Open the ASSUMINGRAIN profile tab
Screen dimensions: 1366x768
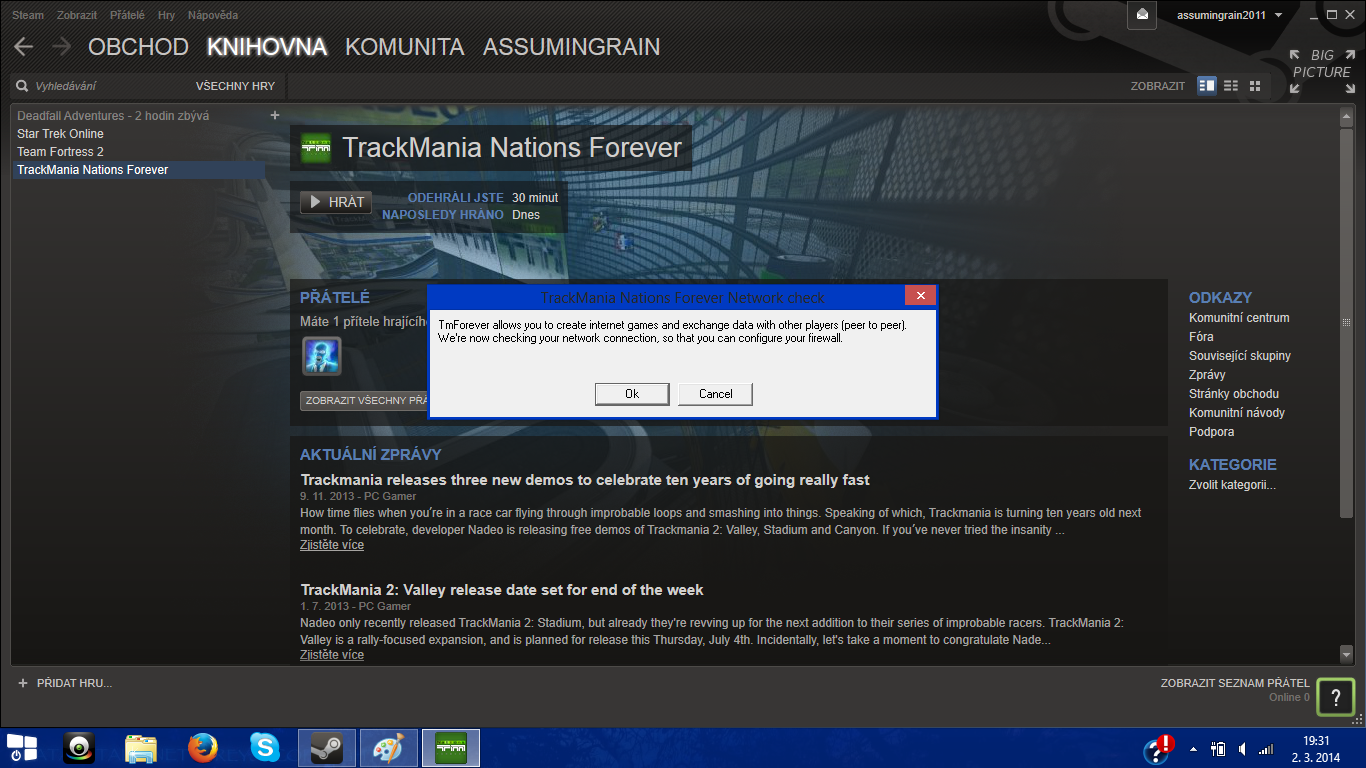(572, 47)
